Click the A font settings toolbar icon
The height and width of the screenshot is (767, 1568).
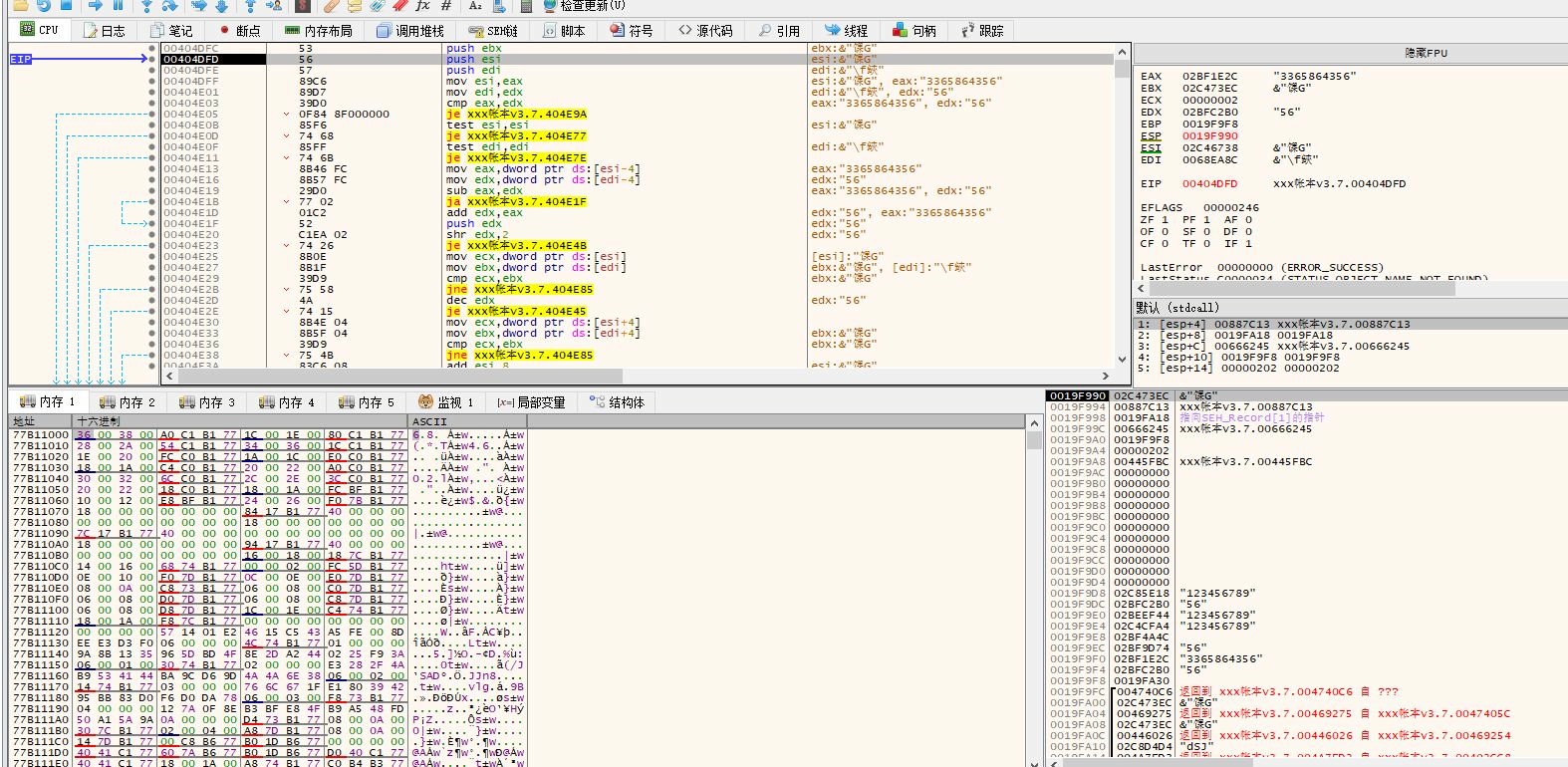click(475, 5)
